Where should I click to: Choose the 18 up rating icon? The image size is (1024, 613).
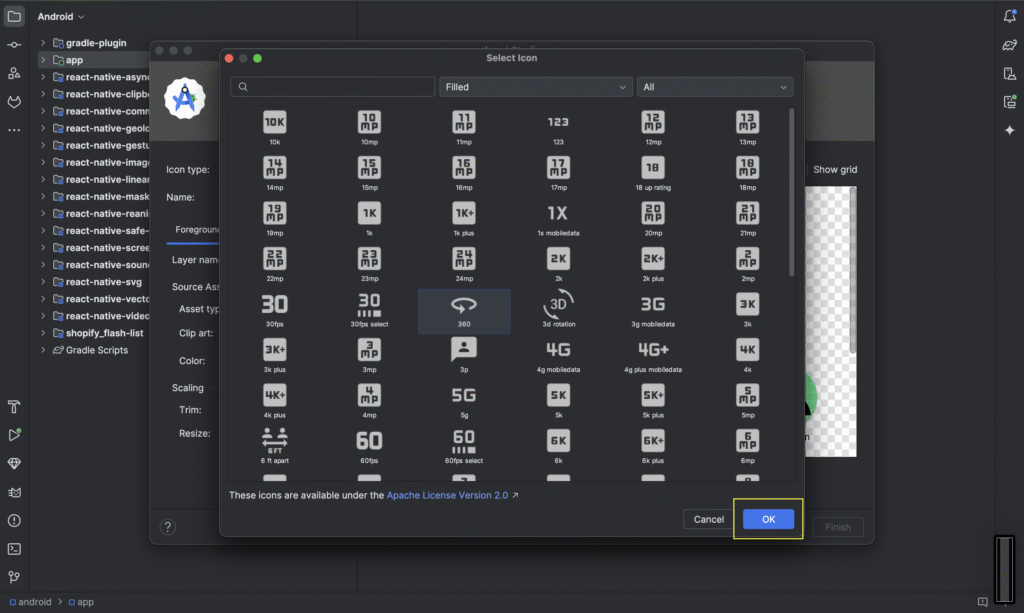click(652, 168)
